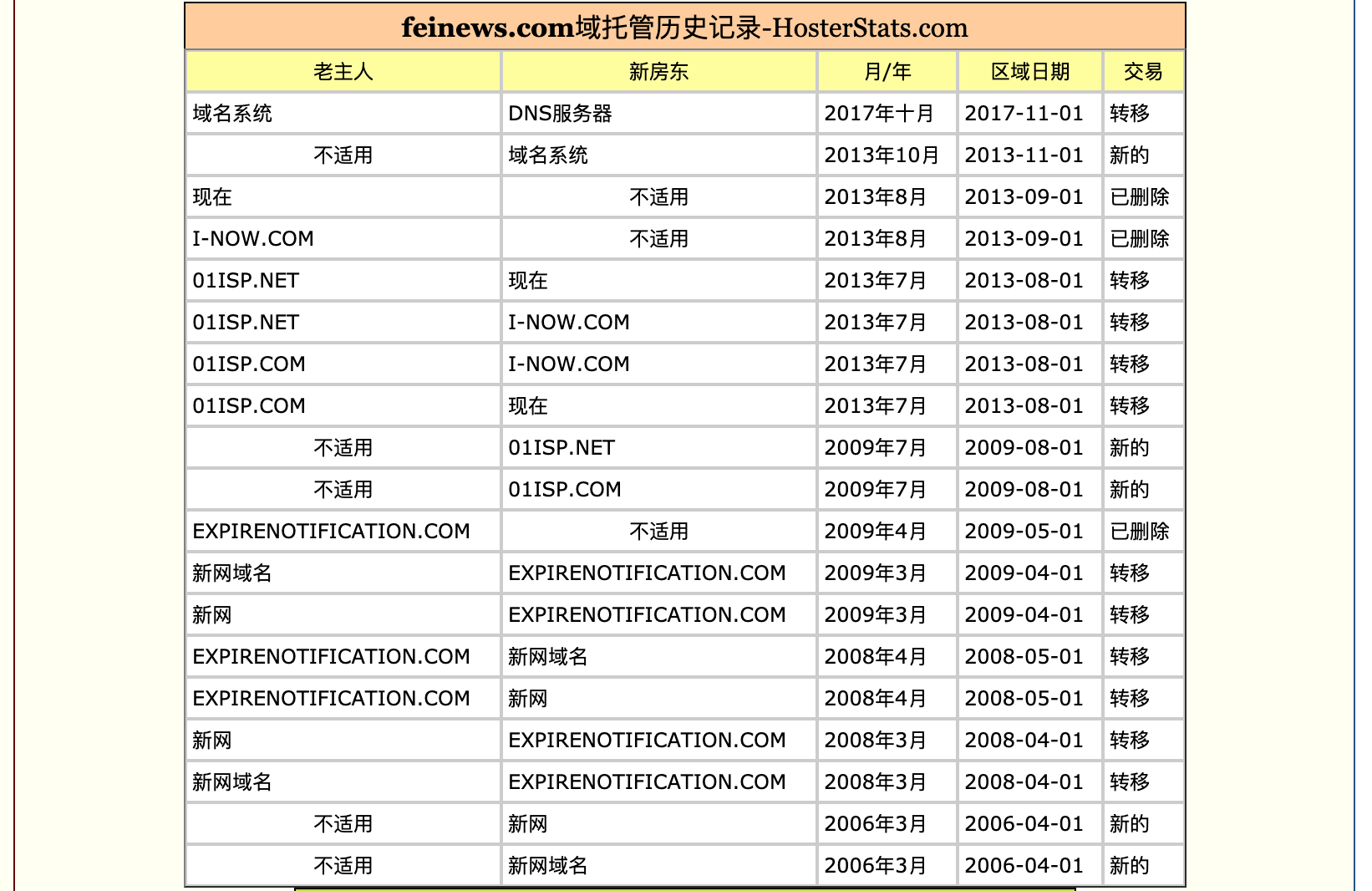Click 已删除 in the I-NOW.COM old-owner row
The width and height of the screenshot is (1372, 891).
point(1140,239)
